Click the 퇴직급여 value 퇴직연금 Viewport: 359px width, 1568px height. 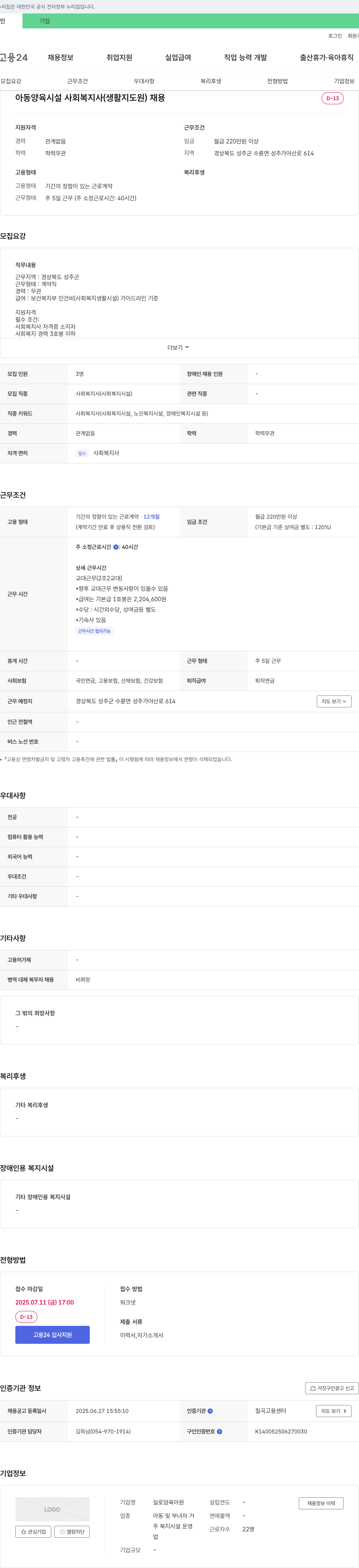tap(264, 680)
